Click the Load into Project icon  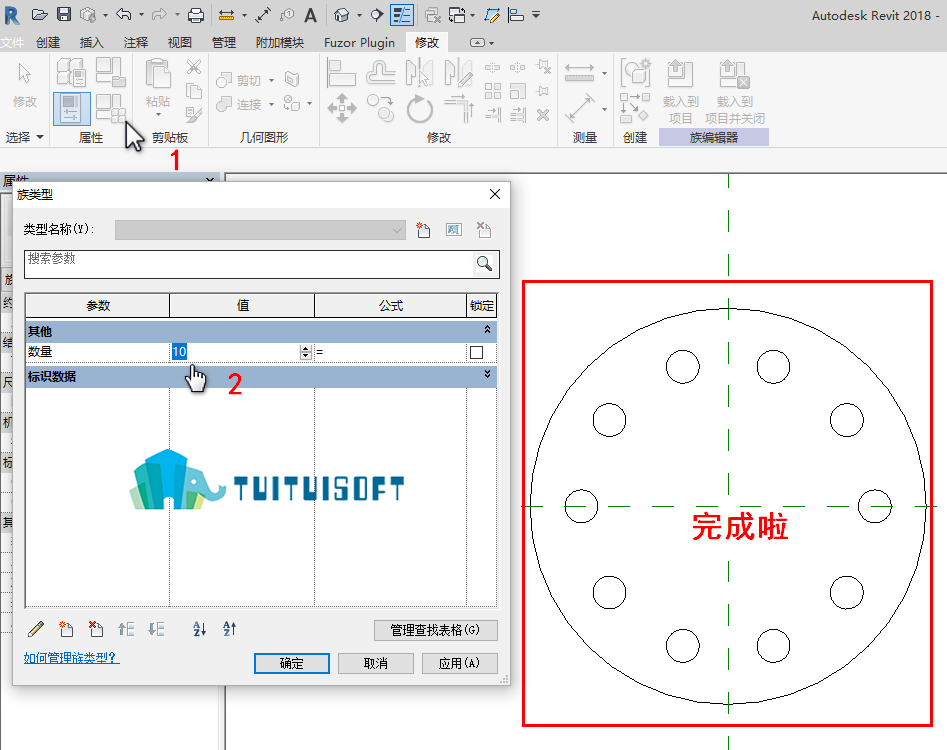[680, 74]
